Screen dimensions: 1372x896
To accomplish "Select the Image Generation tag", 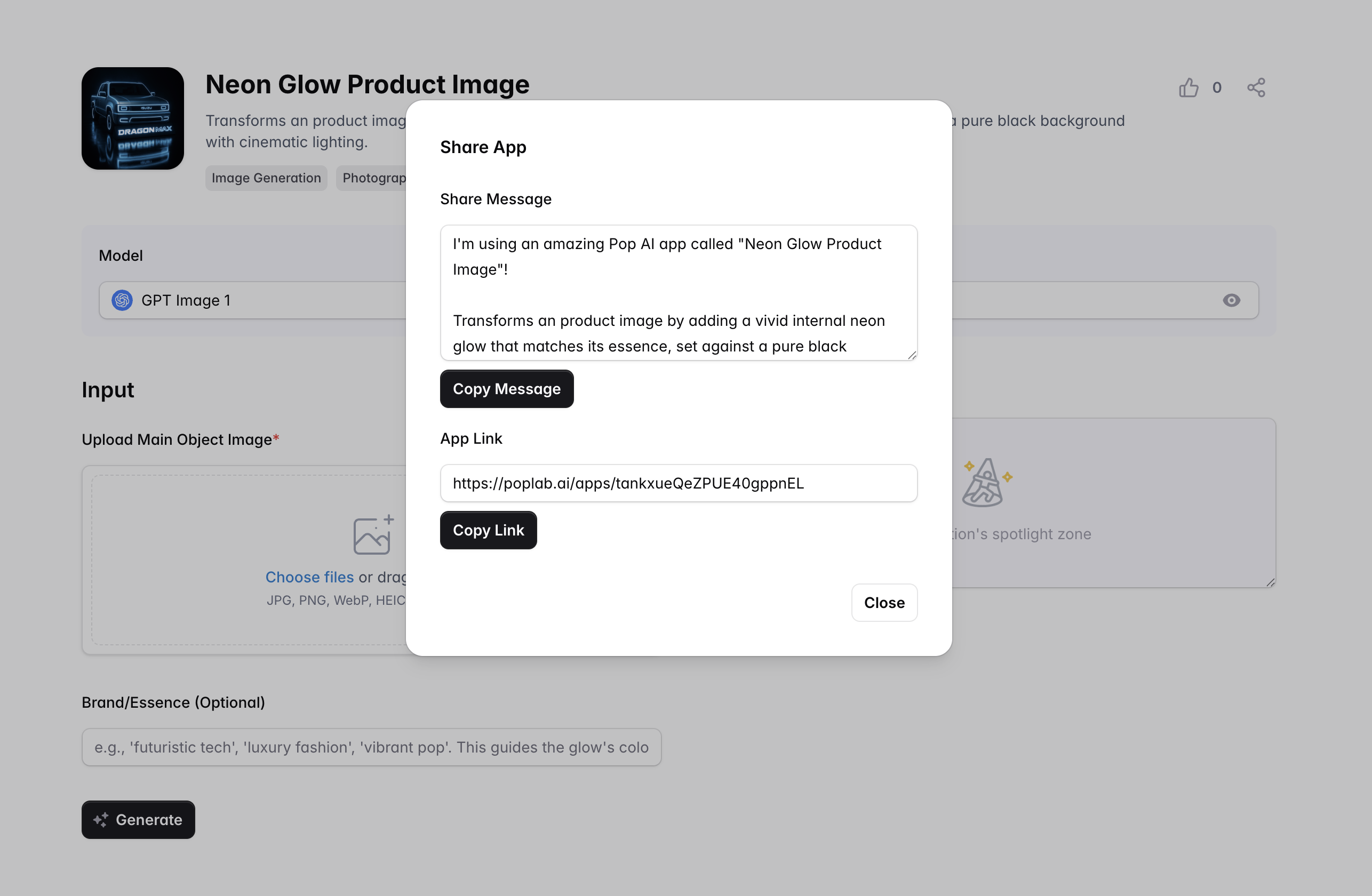I will (266, 178).
